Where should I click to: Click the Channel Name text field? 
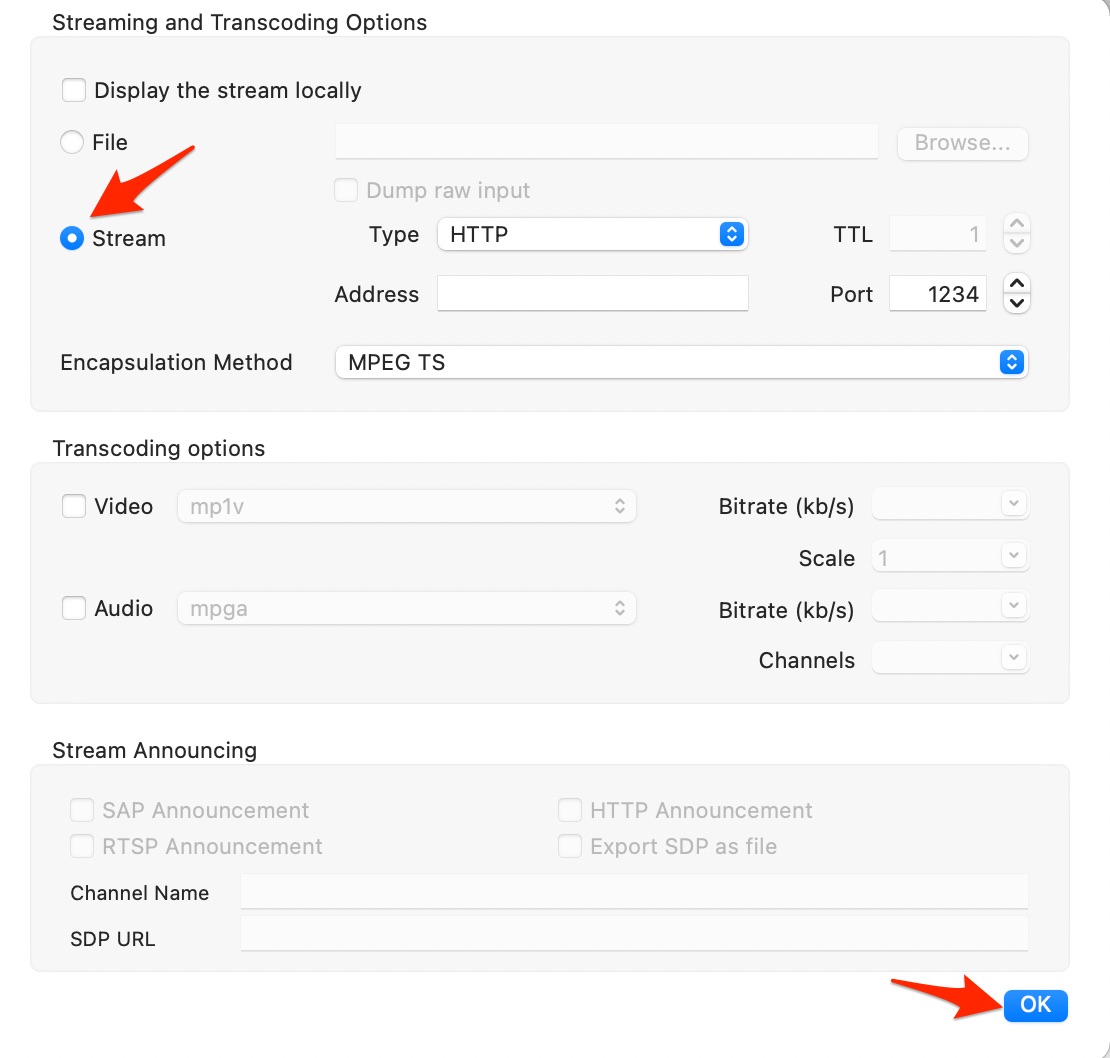[x=634, y=892]
